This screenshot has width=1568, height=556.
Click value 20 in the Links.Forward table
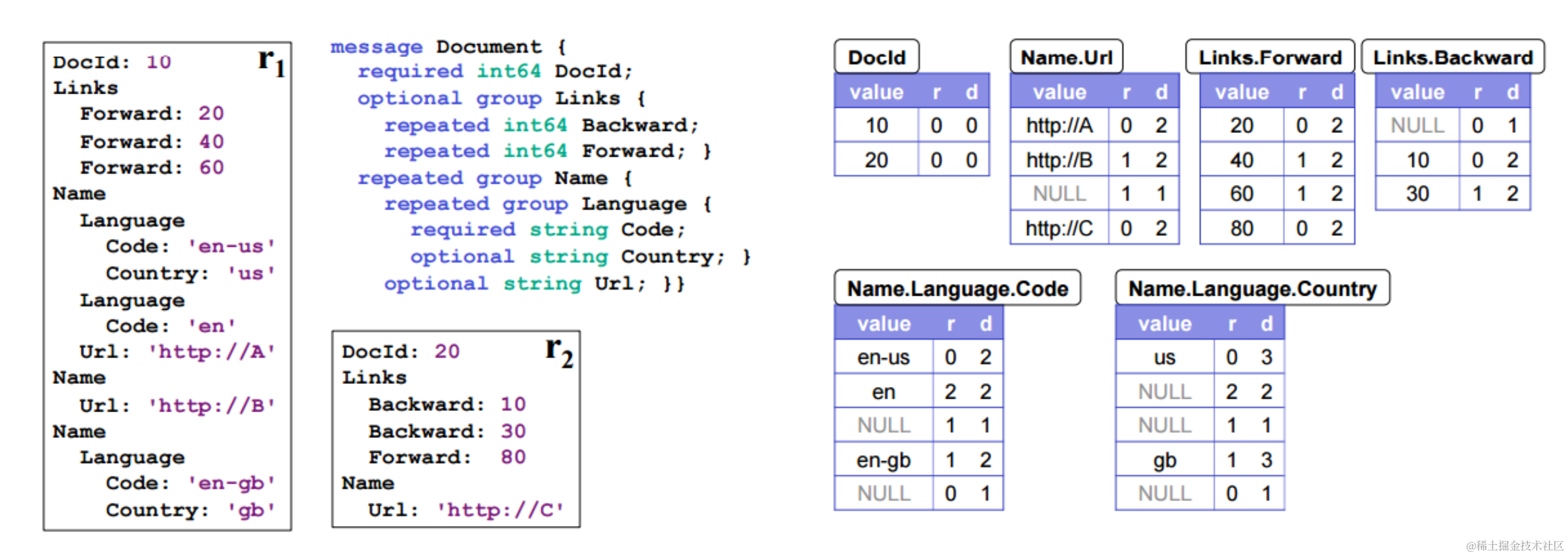pyautogui.click(x=1242, y=126)
